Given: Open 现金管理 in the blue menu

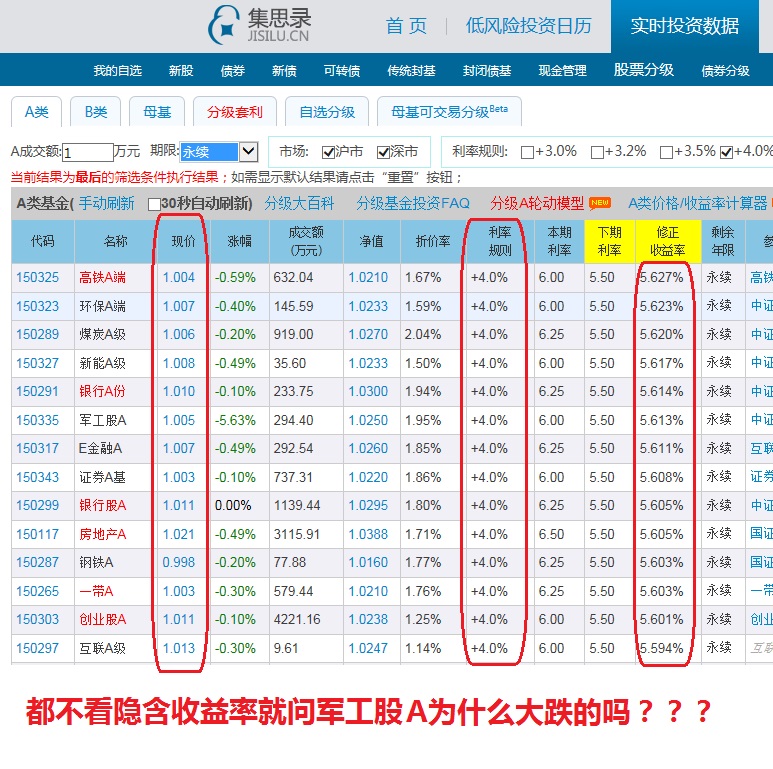Looking at the screenshot, I should click(x=562, y=70).
